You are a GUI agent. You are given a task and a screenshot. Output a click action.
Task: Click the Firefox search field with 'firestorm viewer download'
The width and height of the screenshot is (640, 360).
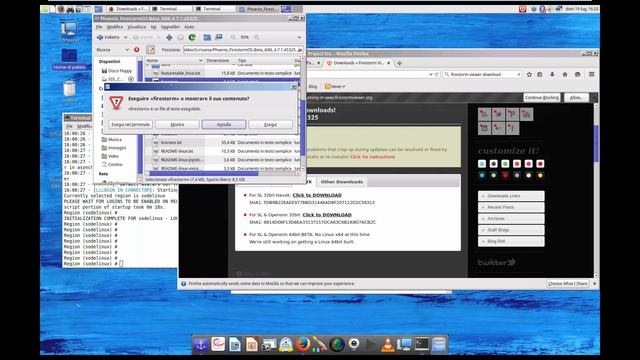[x=482, y=75]
